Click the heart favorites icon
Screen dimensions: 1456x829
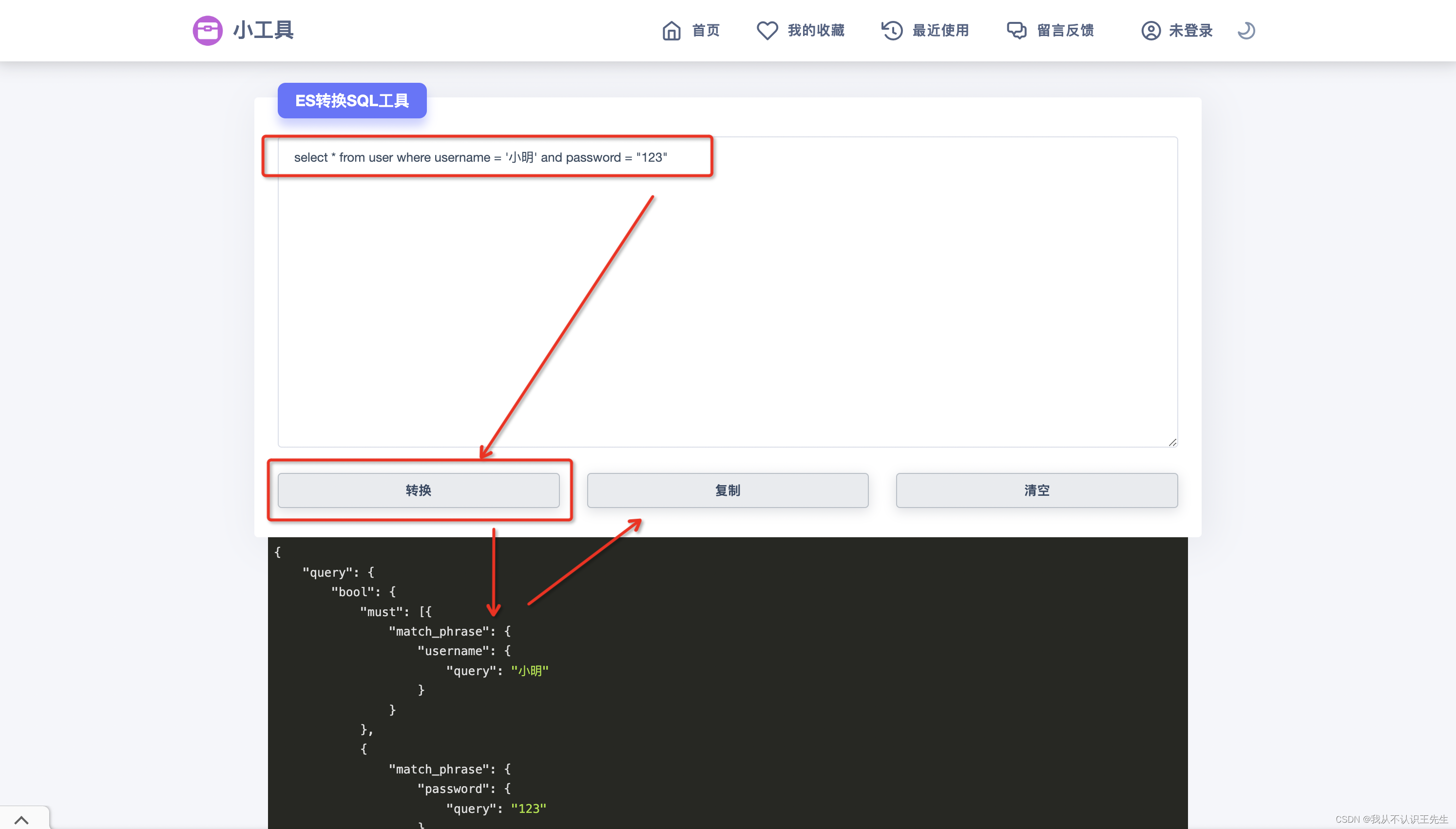click(x=767, y=30)
